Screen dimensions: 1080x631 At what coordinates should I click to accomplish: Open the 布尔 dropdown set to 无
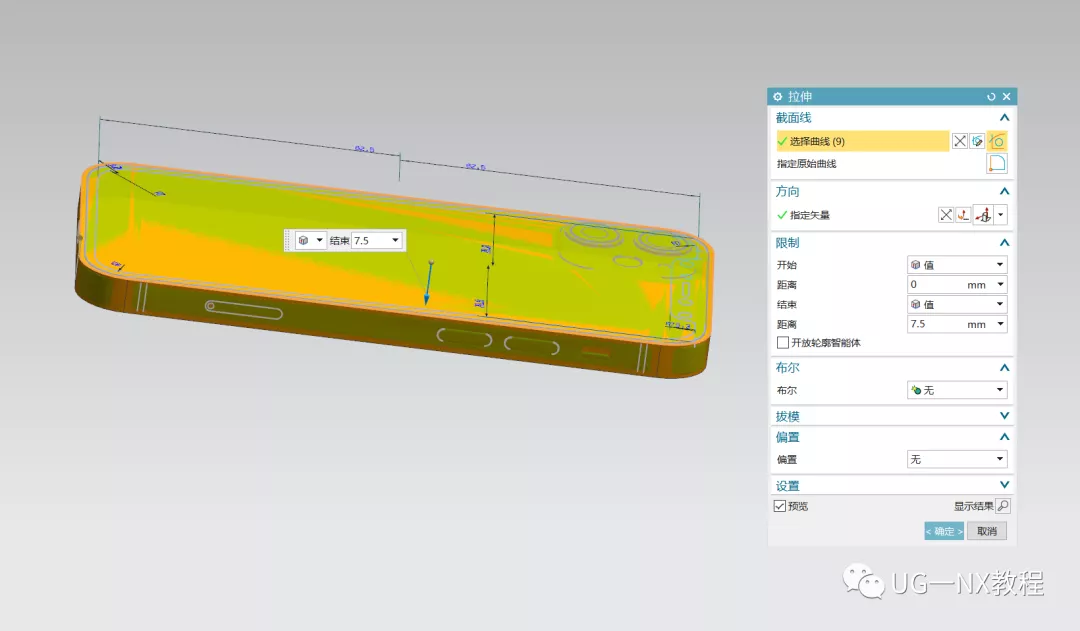tap(956, 390)
